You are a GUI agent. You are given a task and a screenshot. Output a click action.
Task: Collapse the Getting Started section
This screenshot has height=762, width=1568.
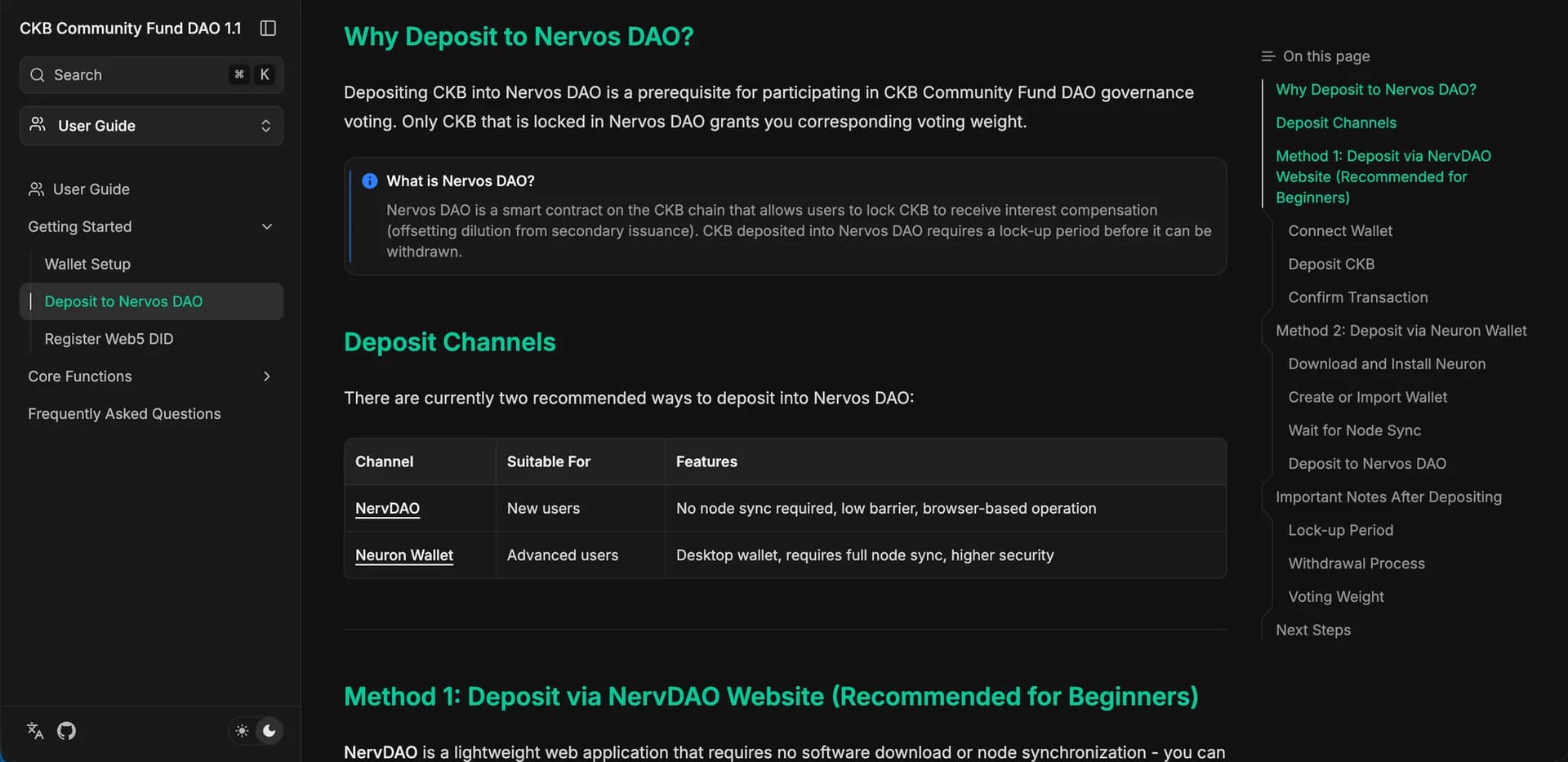point(266,227)
